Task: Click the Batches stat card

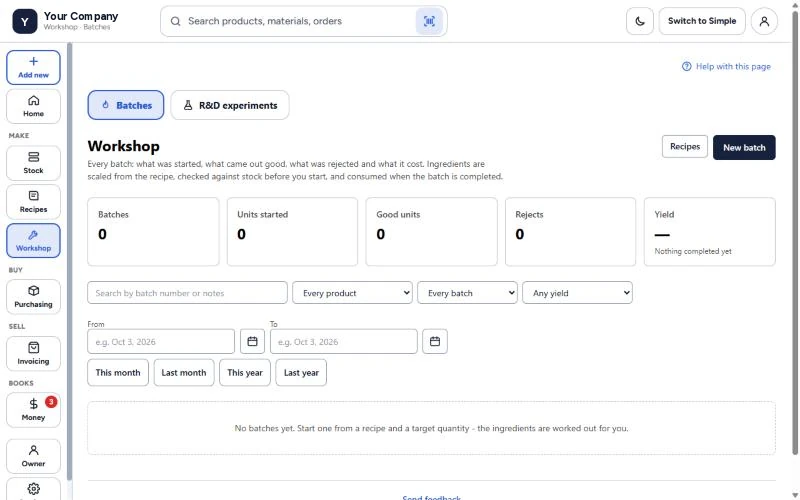Action: (153, 232)
